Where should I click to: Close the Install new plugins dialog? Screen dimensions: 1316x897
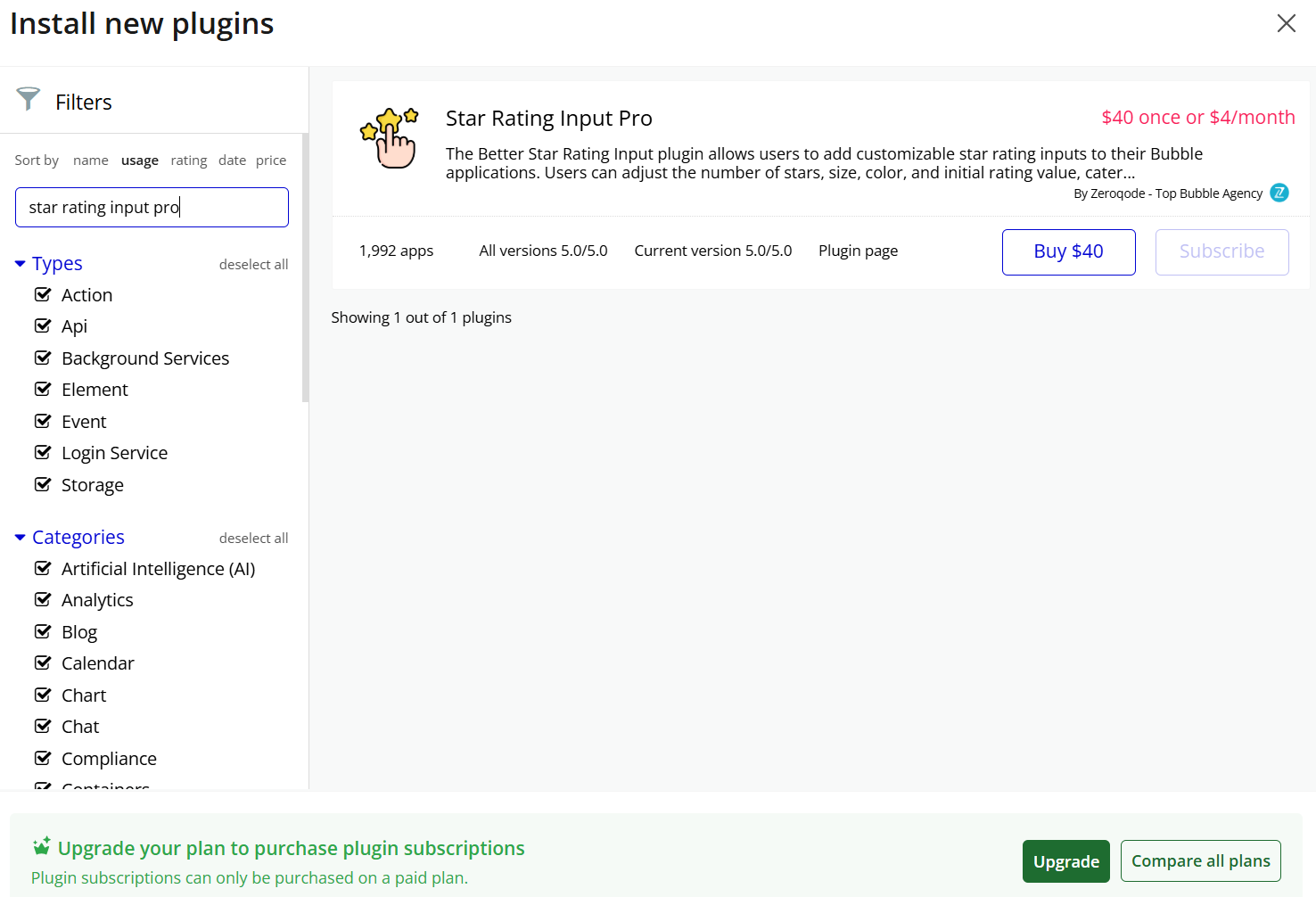click(1286, 23)
